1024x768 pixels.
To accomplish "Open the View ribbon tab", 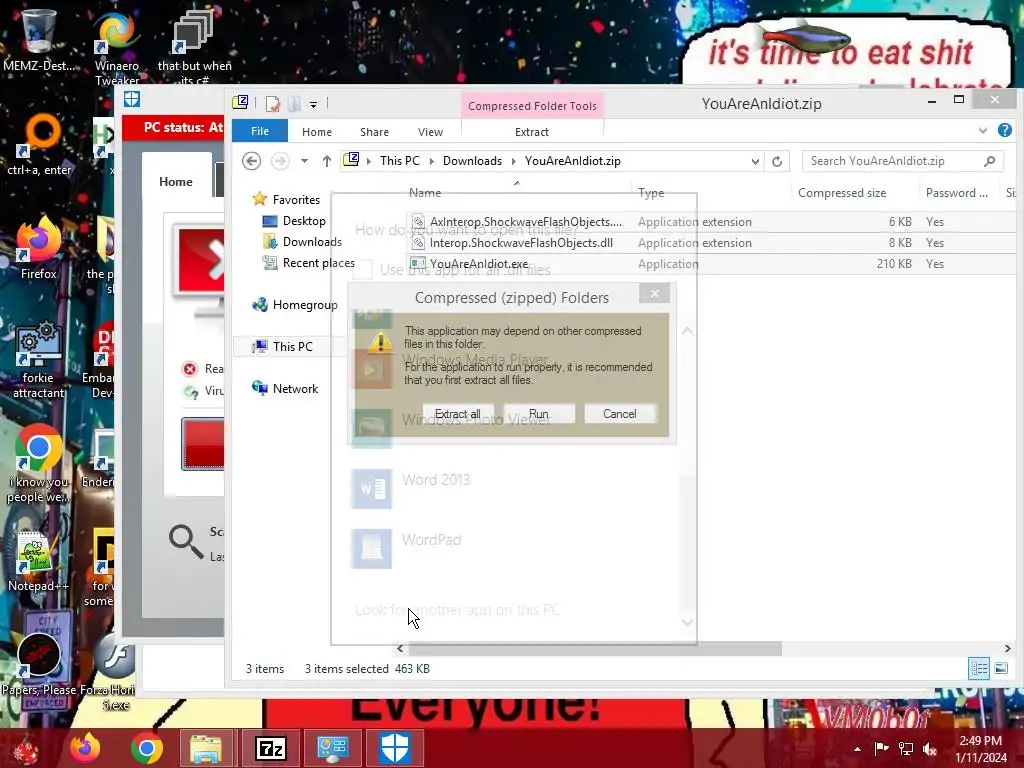I will 430,132.
